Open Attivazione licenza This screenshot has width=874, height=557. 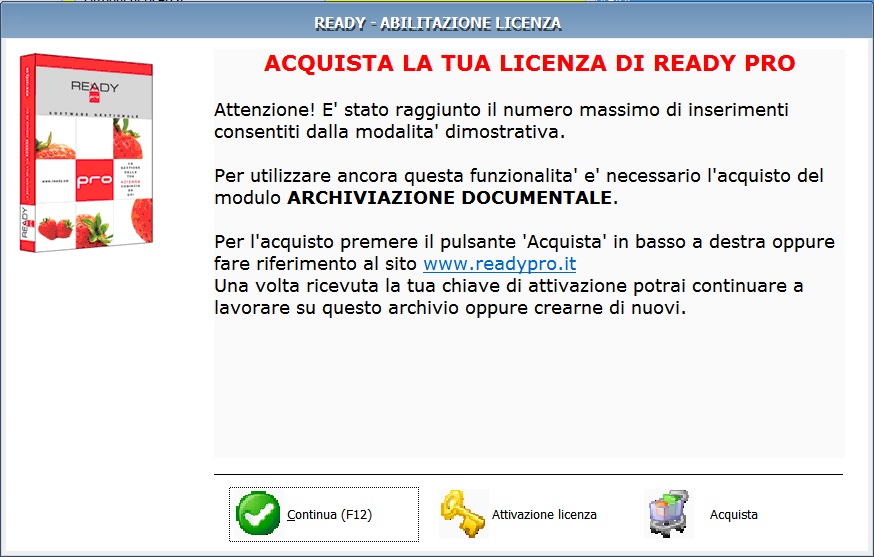(x=544, y=515)
